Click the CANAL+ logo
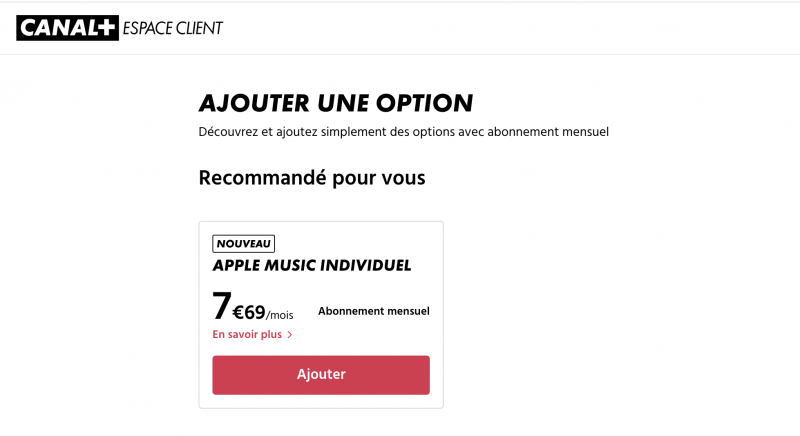 pos(68,27)
